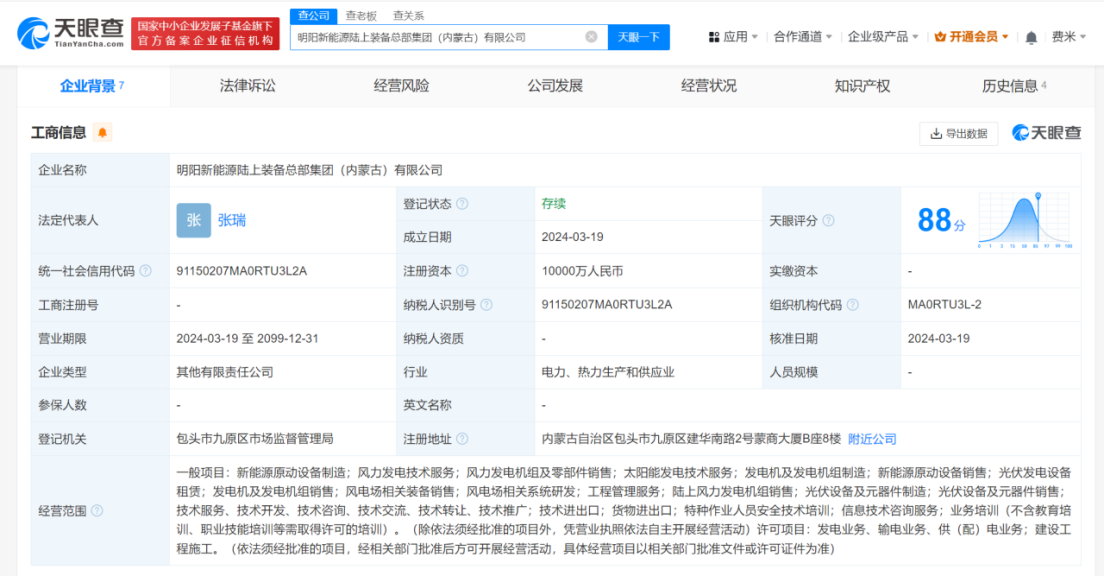Click the 张 avatar of the legal representative
This screenshot has width=1105, height=576.
tap(193, 220)
